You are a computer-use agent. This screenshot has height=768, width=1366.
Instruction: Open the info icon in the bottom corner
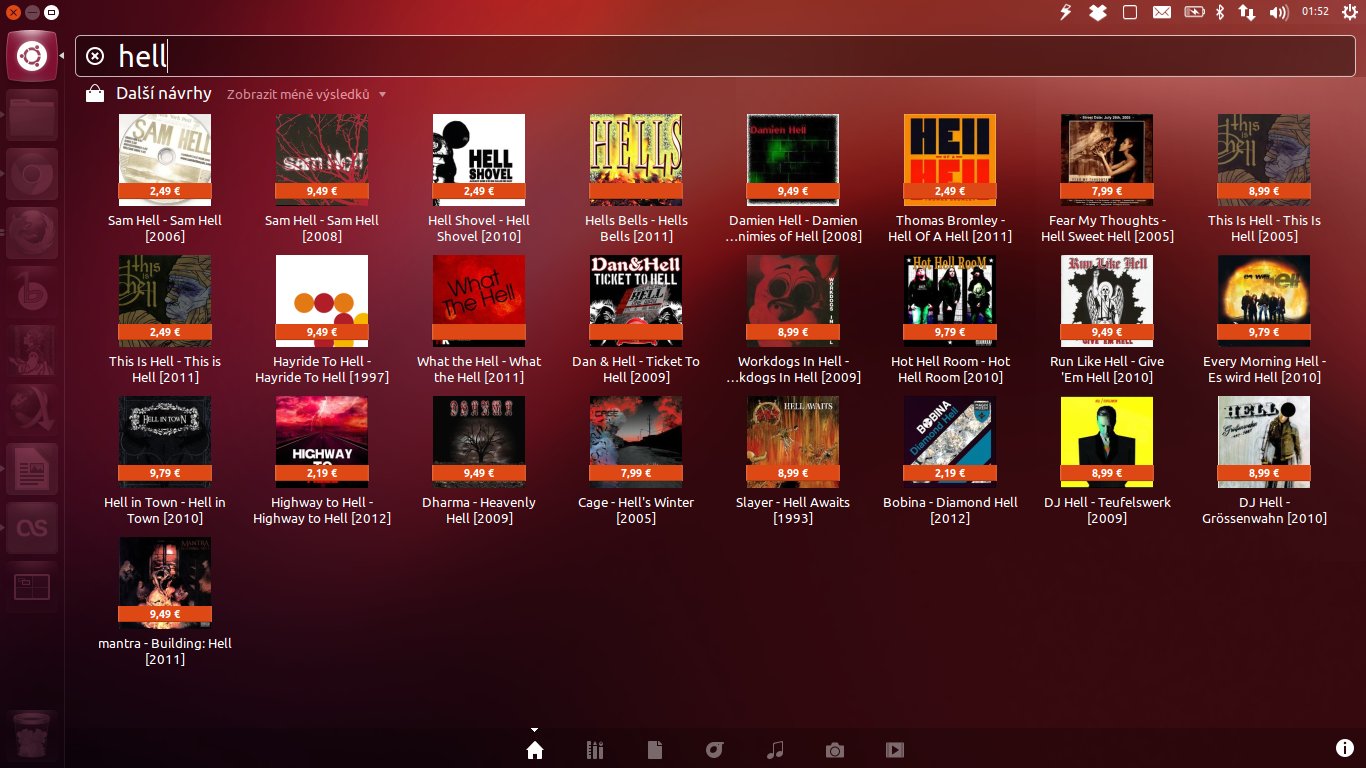pyautogui.click(x=1345, y=748)
